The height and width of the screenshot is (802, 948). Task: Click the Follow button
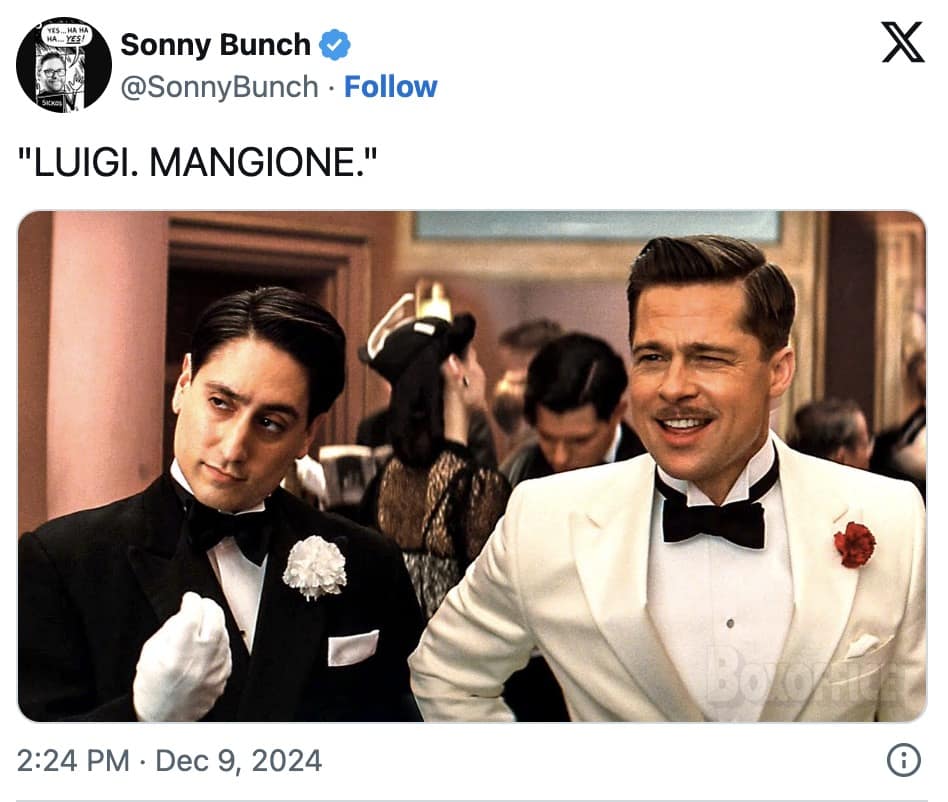pos(392,87)
